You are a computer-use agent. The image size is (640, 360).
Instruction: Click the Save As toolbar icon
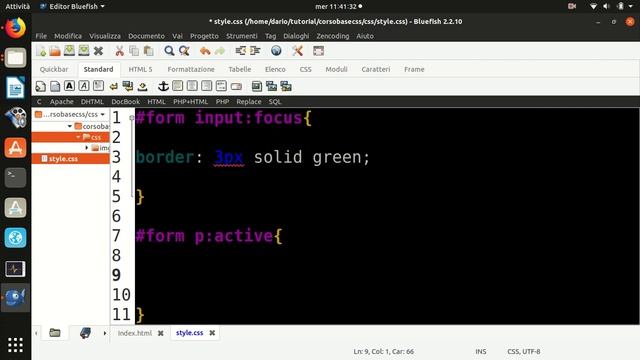[84, 51]
